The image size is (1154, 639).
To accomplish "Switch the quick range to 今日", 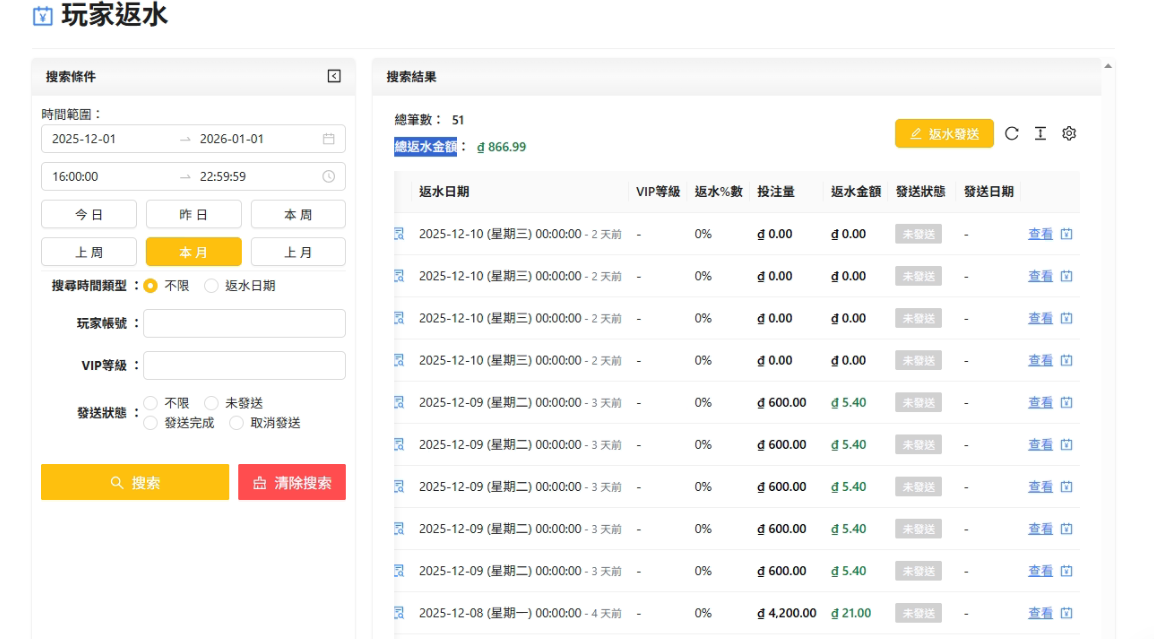I will click(x=89, y=214).
